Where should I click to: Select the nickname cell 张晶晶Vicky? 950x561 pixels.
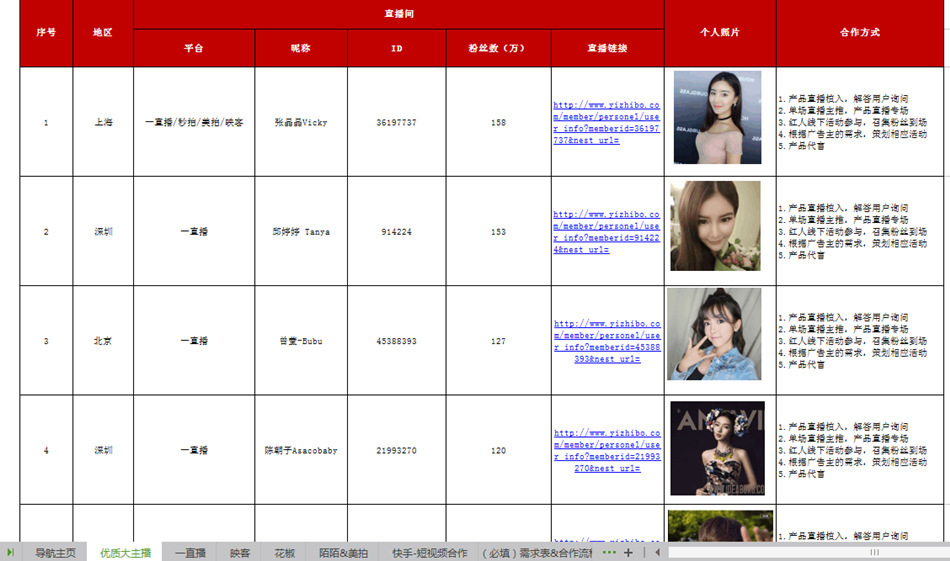(301, 122)
